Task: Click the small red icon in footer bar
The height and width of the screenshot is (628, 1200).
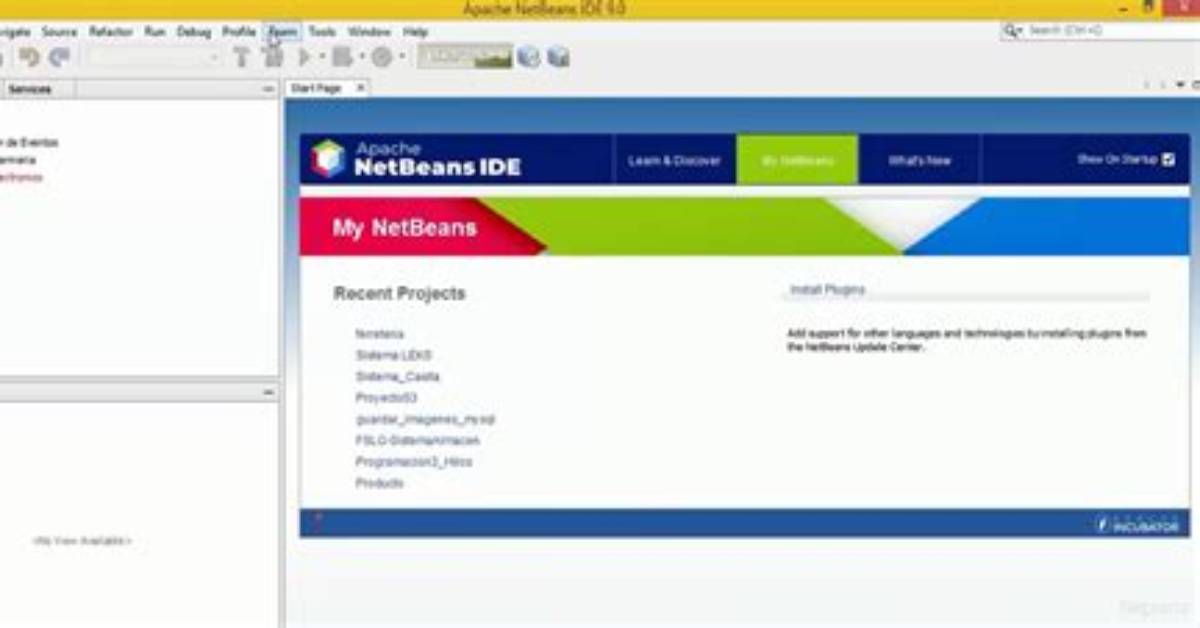Action: (318, 519)
